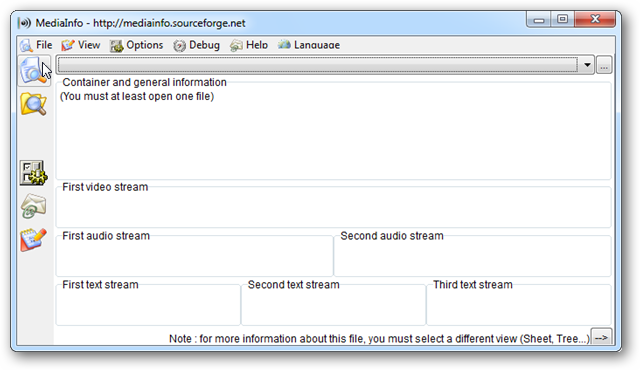640x370 pixels.
Task: Click the browse ellipsis button
Action: point(604,65)
